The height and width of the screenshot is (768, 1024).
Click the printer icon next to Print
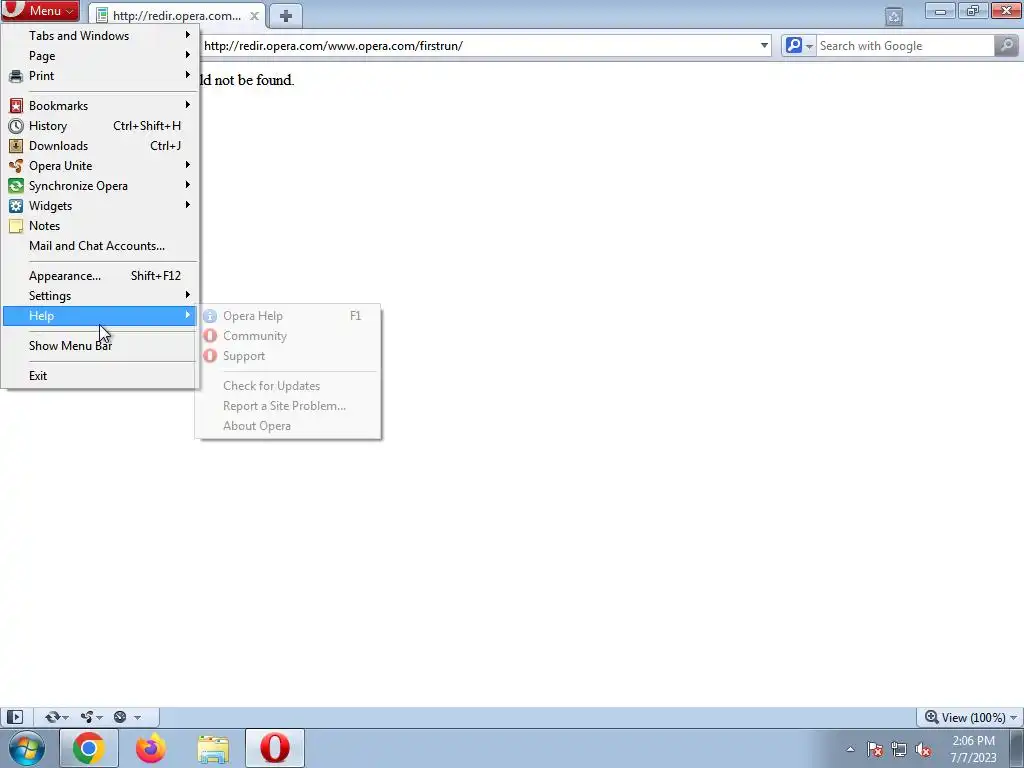pyautogui.click(x=16, y=76)
